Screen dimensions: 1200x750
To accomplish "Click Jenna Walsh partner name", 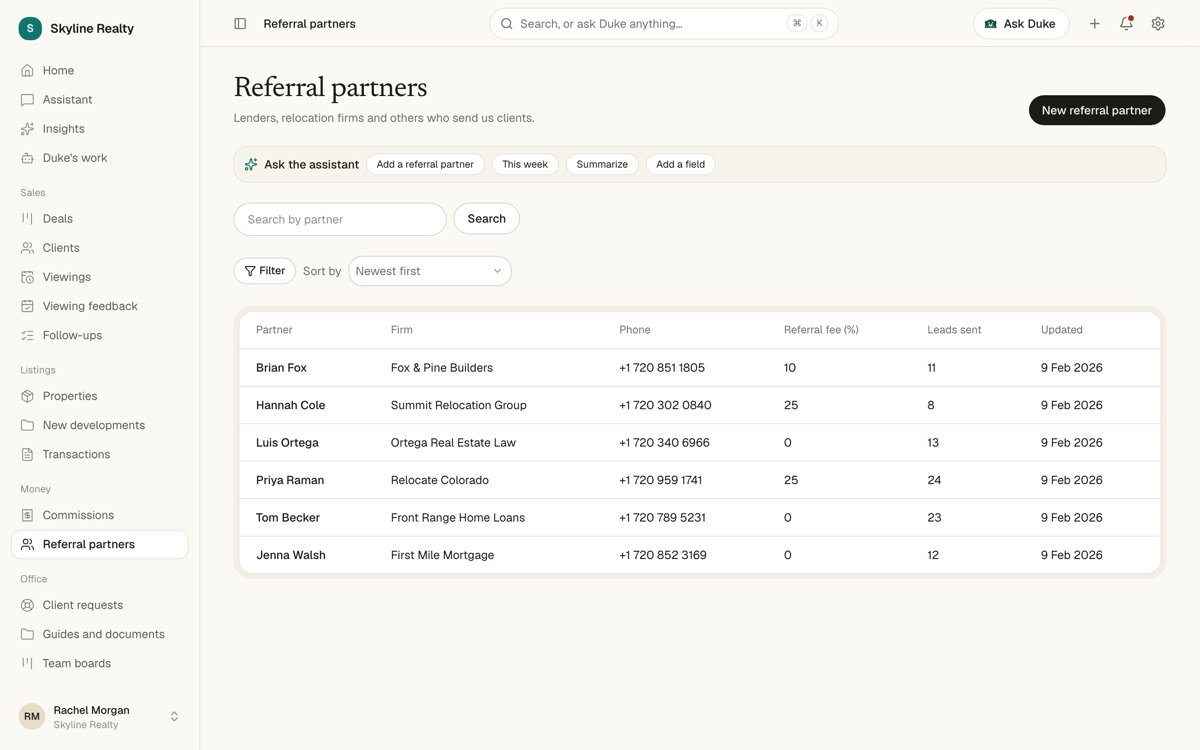I will coord(291,555).
